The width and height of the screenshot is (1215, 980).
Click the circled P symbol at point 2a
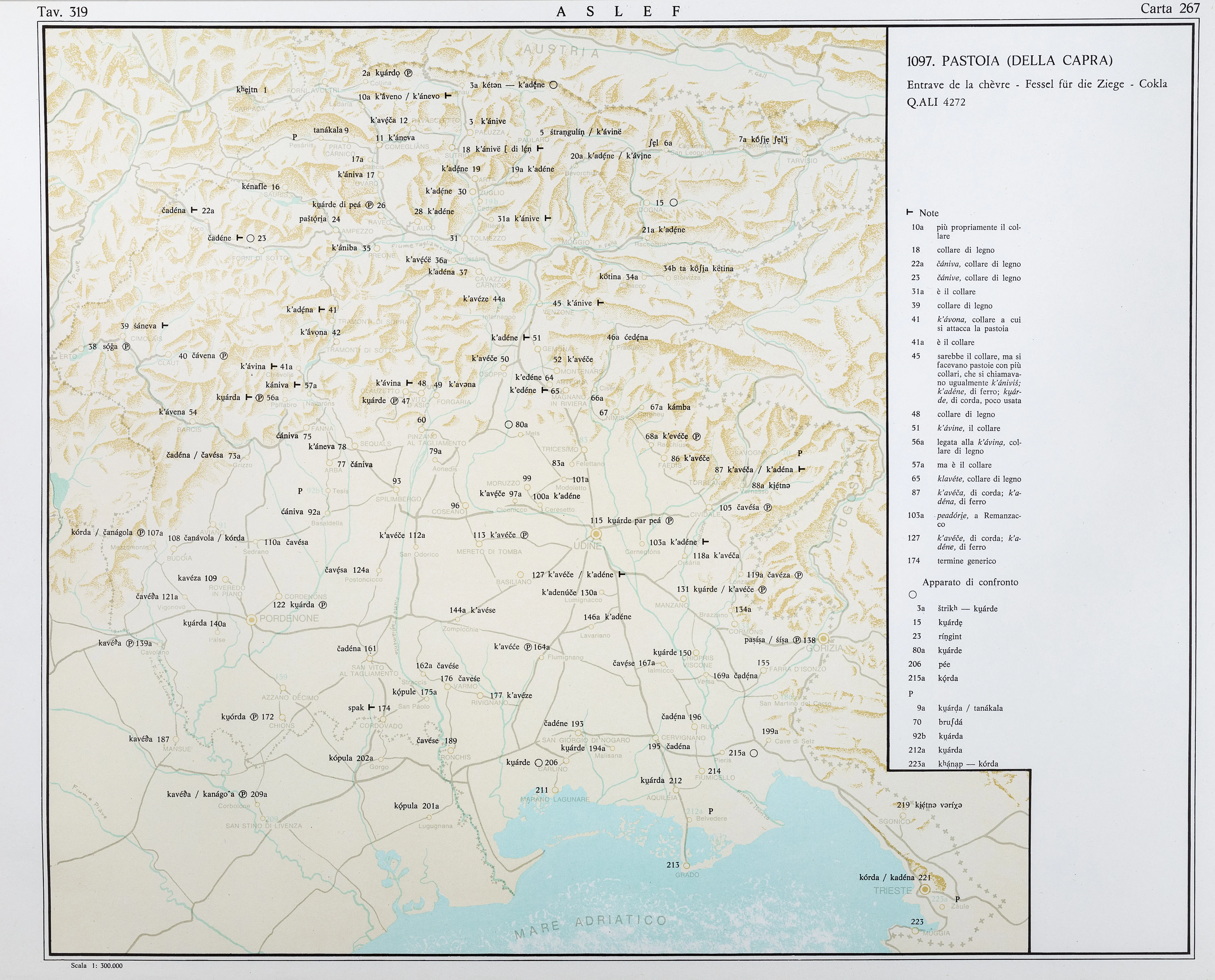click(409, 73)
